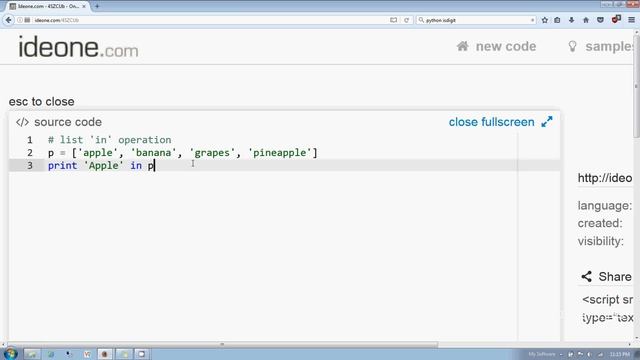Open Reader View icon in address bar
Viewport: 640px width, 360px height.
coord(393,20)
